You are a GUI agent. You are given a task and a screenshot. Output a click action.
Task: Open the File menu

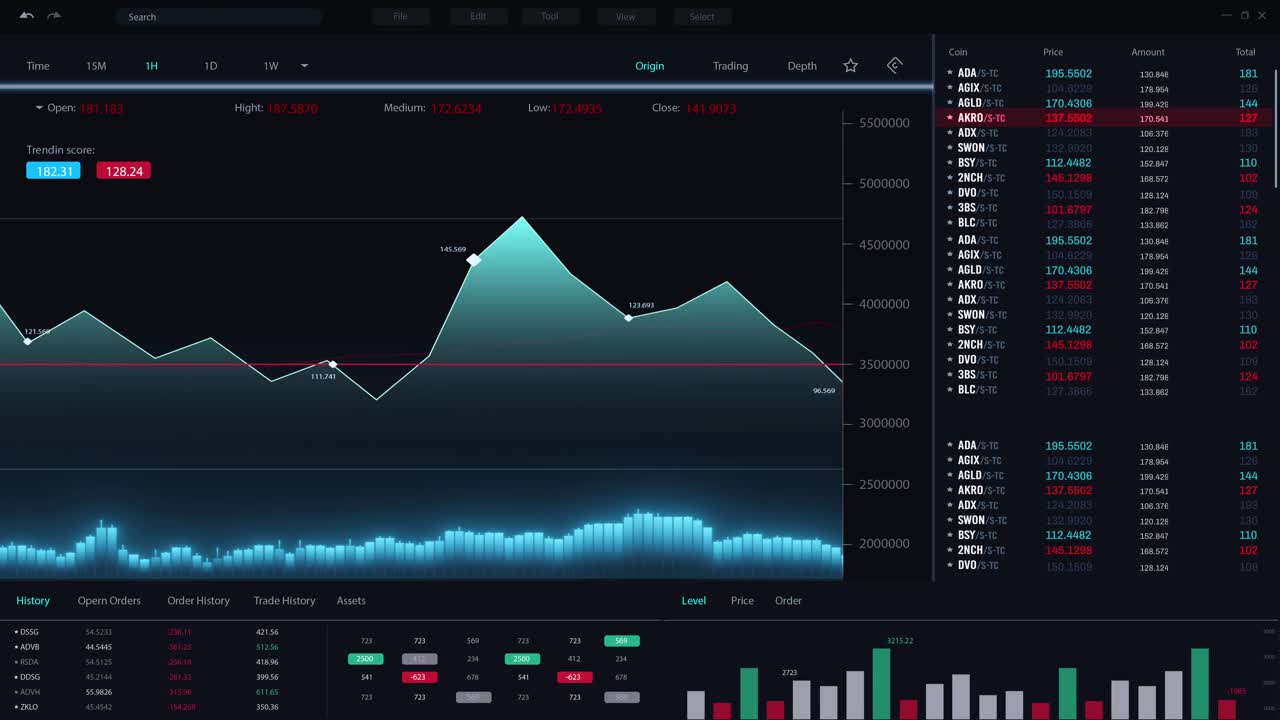click(x=400, y=17)
